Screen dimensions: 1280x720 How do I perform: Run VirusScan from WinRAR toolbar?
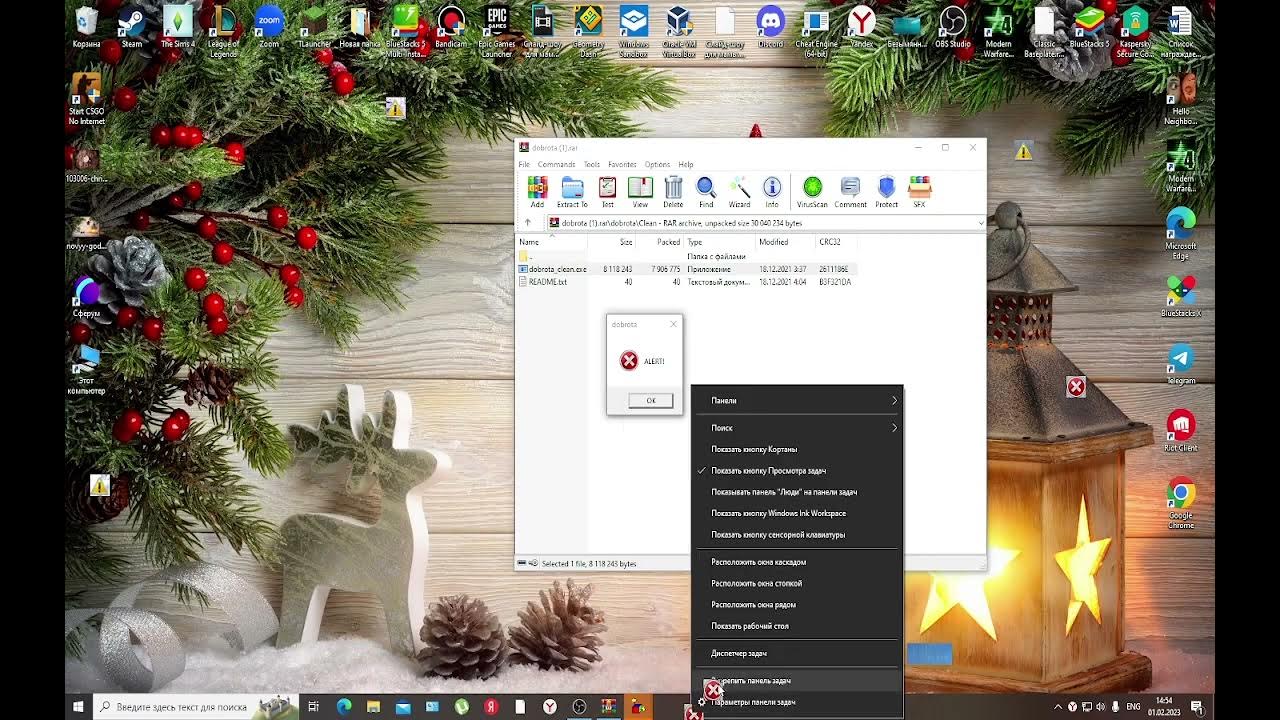[812, 192]
